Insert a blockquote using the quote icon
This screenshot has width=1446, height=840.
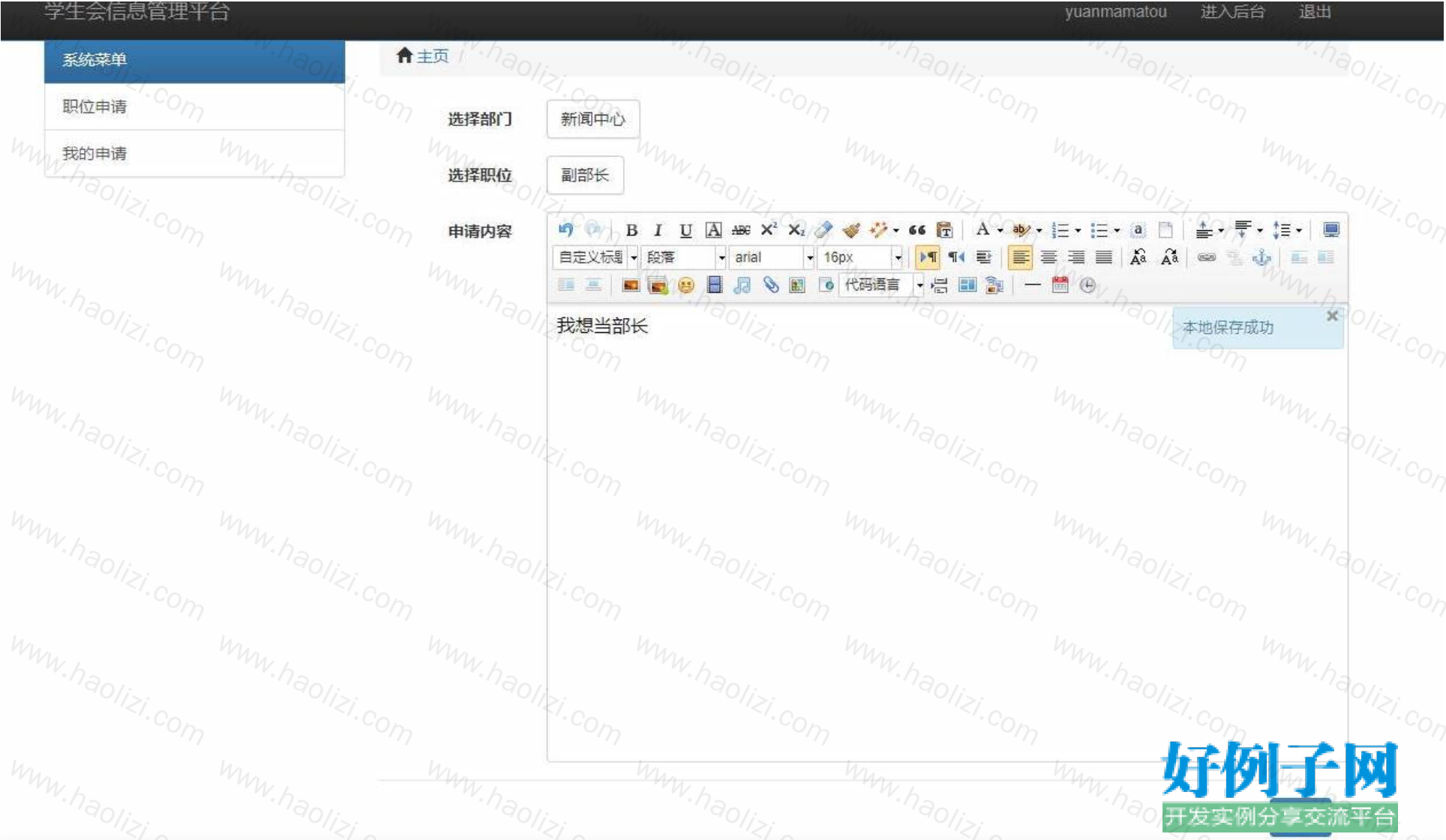tap(916, 229)
